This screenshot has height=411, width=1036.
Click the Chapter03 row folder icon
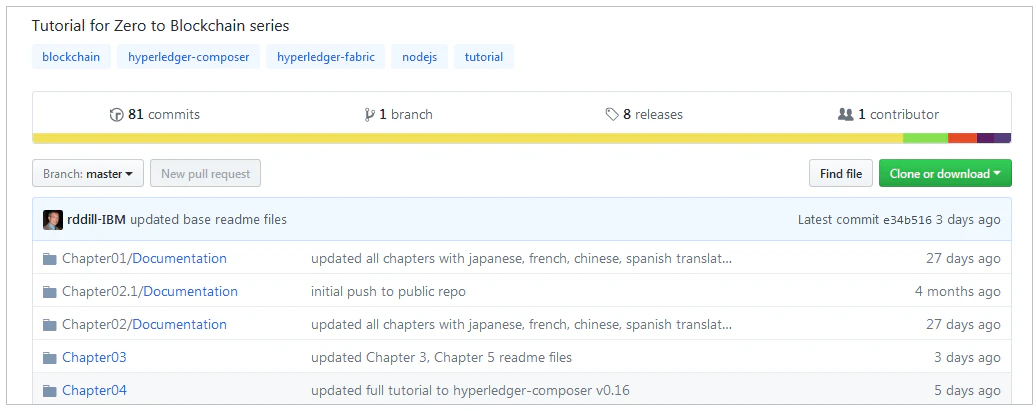pos(50,358)
